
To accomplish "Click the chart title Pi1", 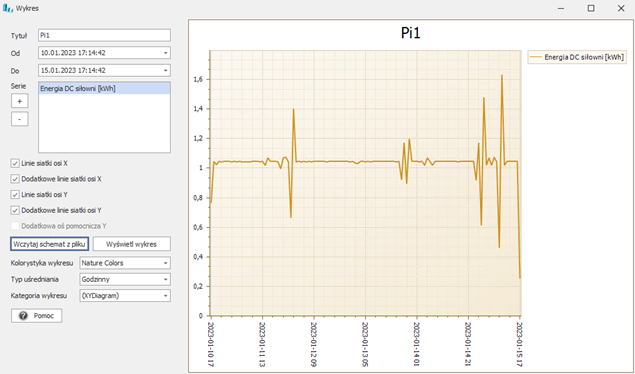I will click(x=411, y=33).
